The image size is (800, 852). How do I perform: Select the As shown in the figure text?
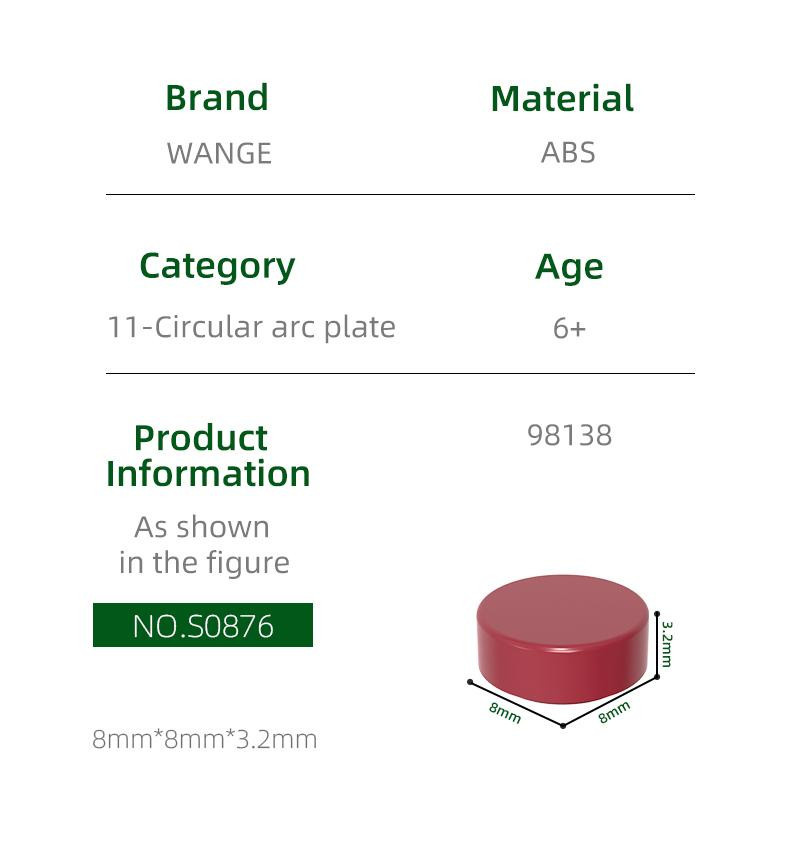pyautogui.click(x=204, y=544)
